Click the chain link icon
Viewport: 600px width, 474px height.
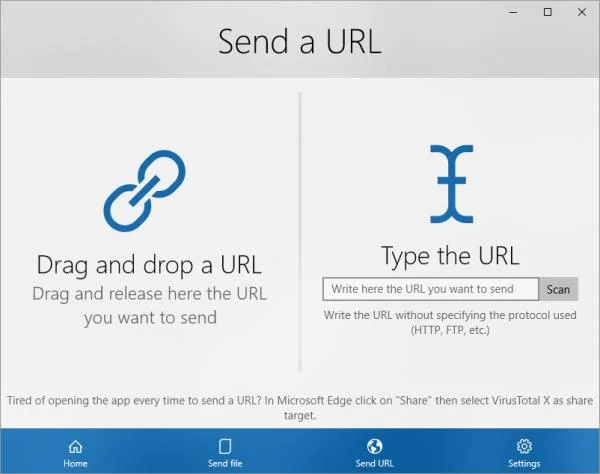145,191
